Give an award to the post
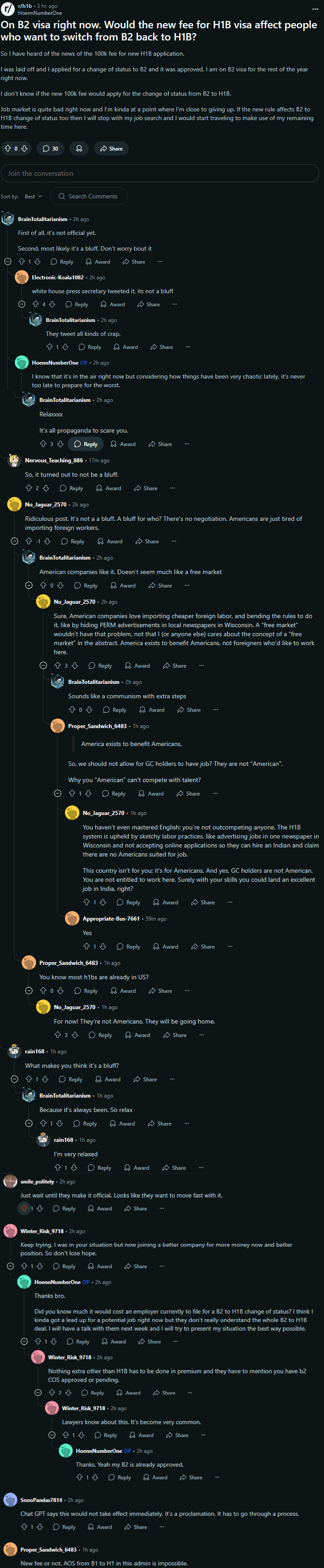324x1568 pixels. (x=79, y=148)
